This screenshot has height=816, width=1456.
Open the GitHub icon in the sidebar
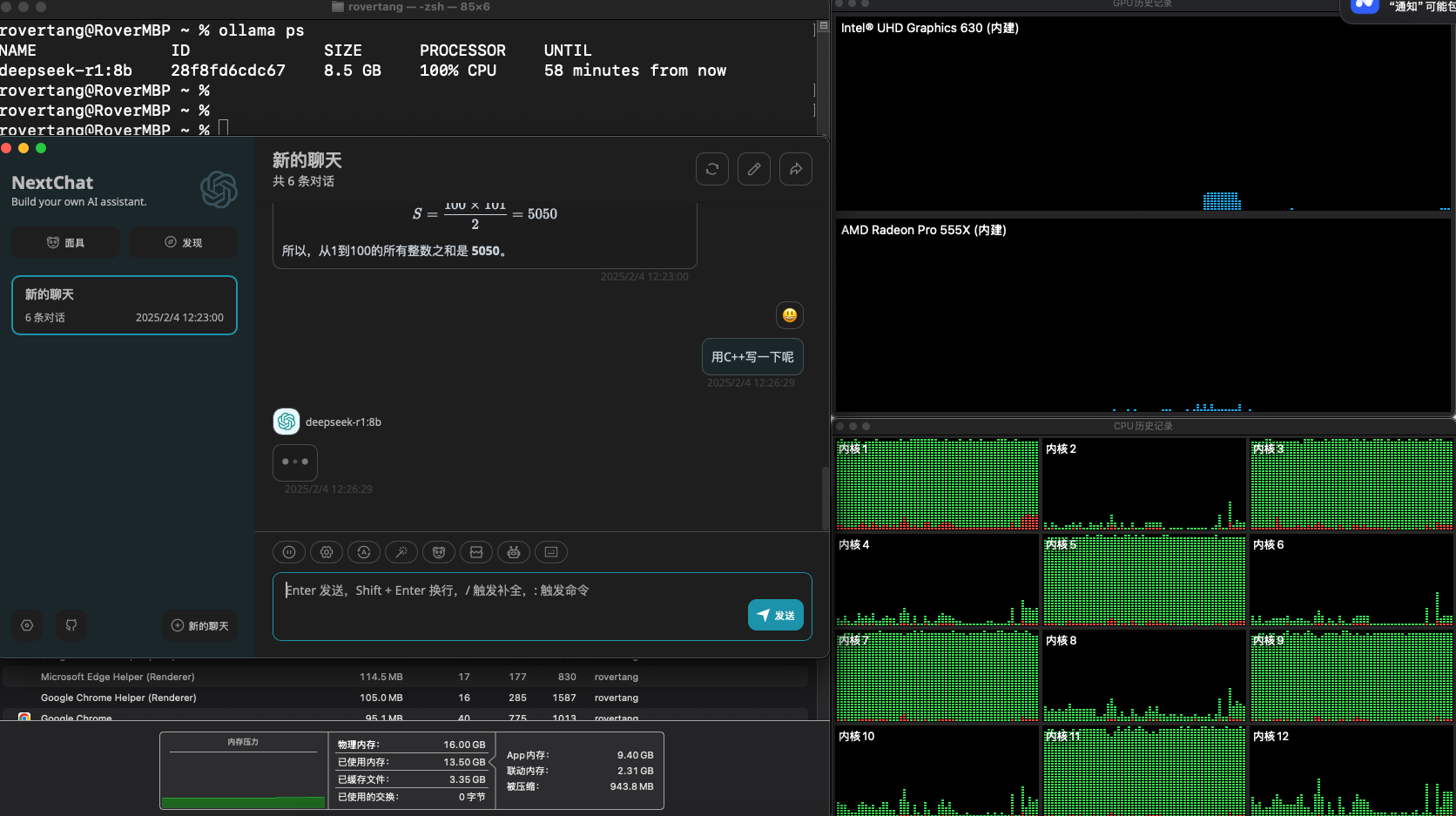click(x=71, y=625)
